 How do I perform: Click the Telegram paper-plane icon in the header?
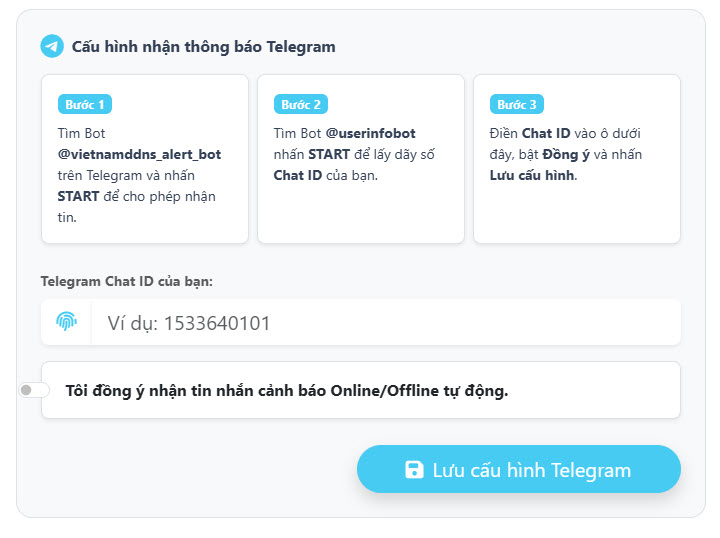tap(52, 46)
